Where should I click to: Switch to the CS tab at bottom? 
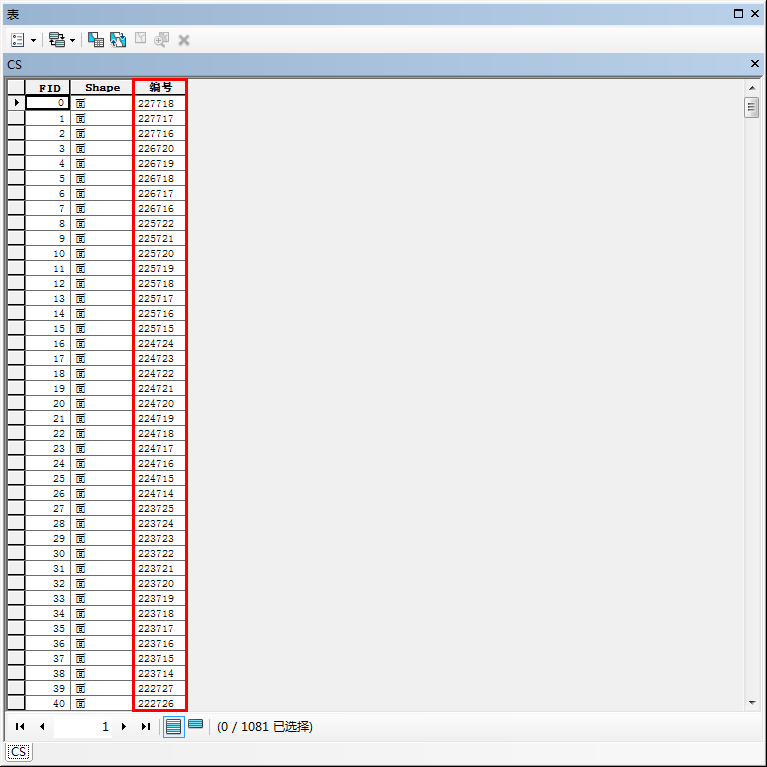coord(19,752)
